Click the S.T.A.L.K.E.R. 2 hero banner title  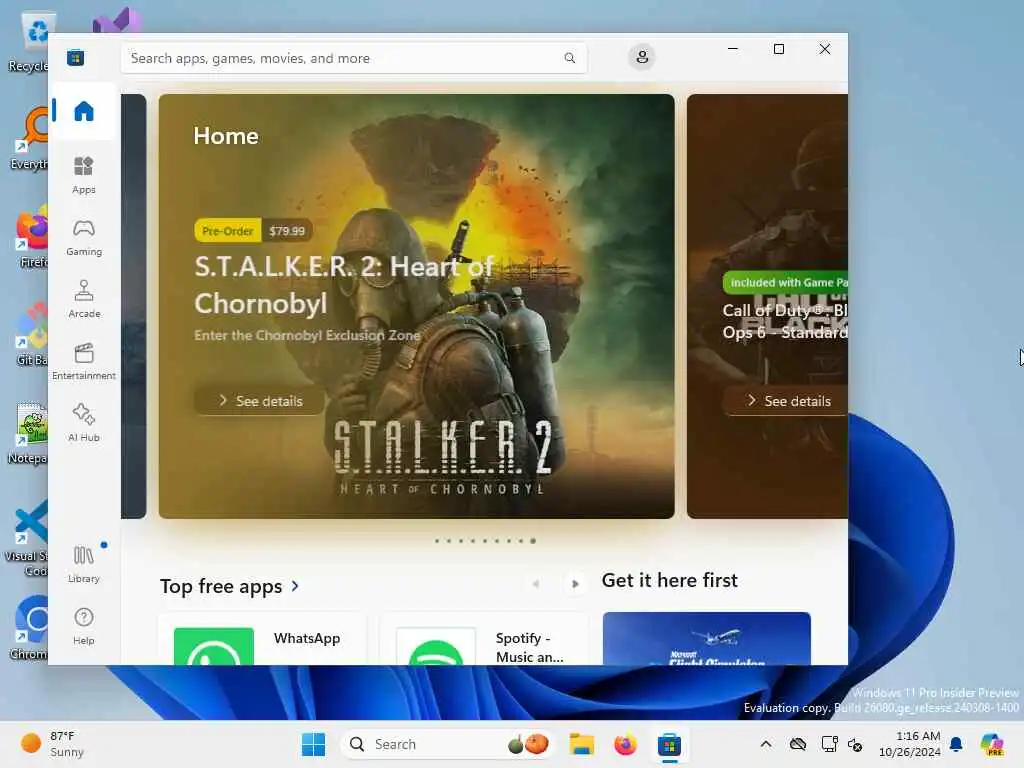tap(344, 285)
